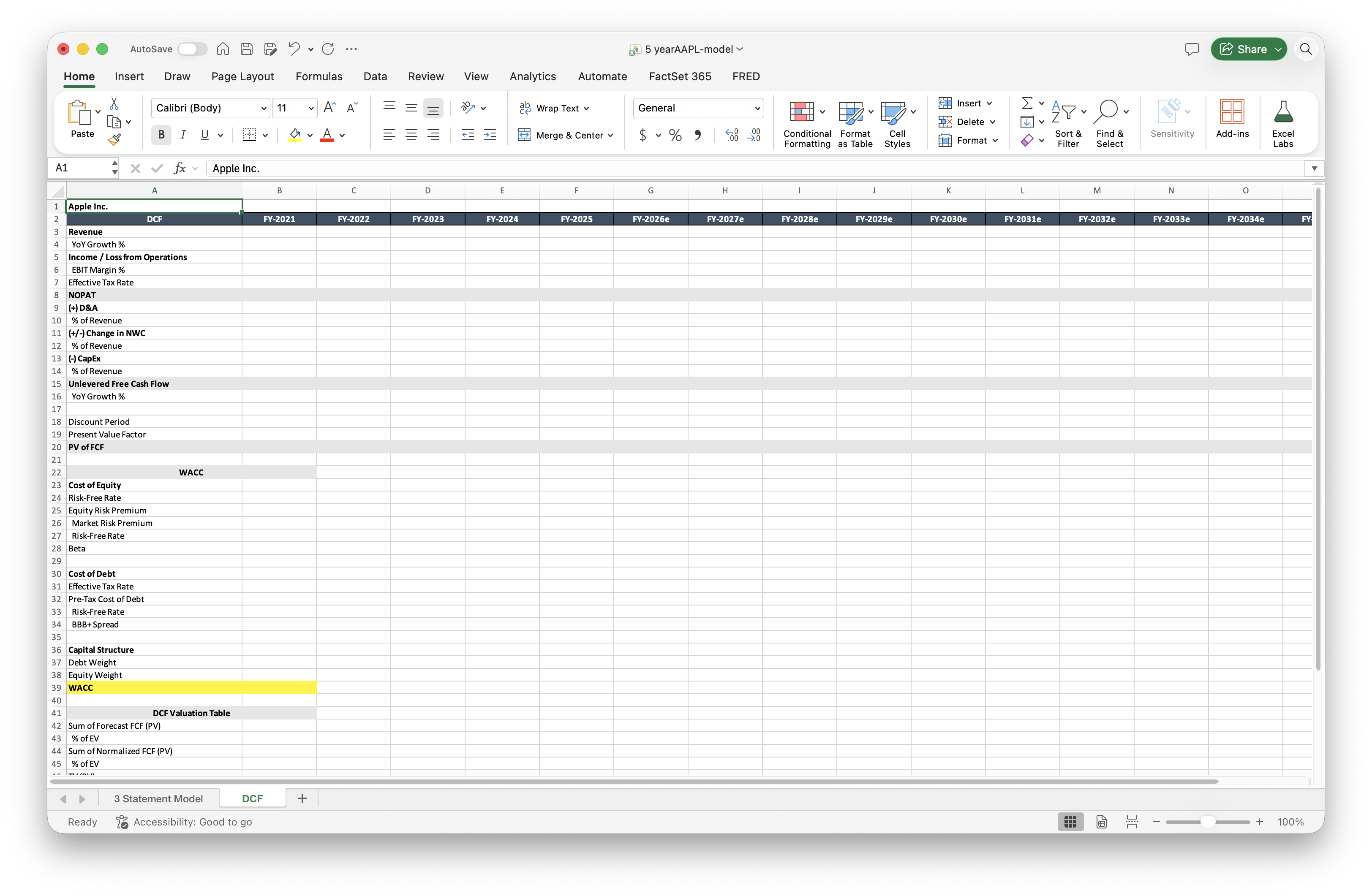The image size is (1372, 896).
Task: Click Format as Table button
Action: 855,123
